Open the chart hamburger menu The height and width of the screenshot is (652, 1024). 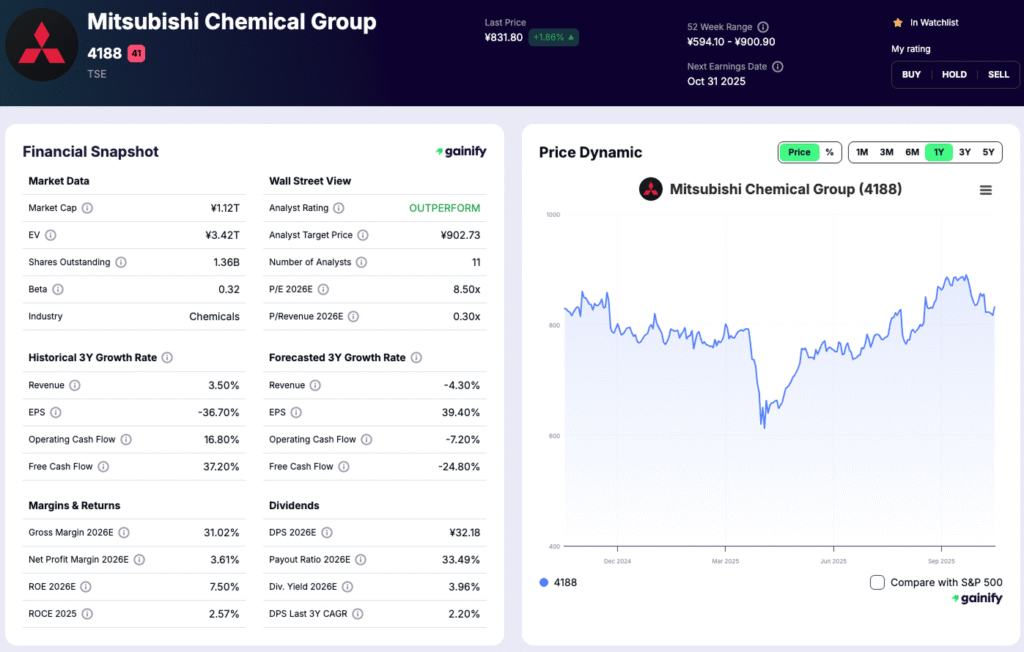click(986, 189)
